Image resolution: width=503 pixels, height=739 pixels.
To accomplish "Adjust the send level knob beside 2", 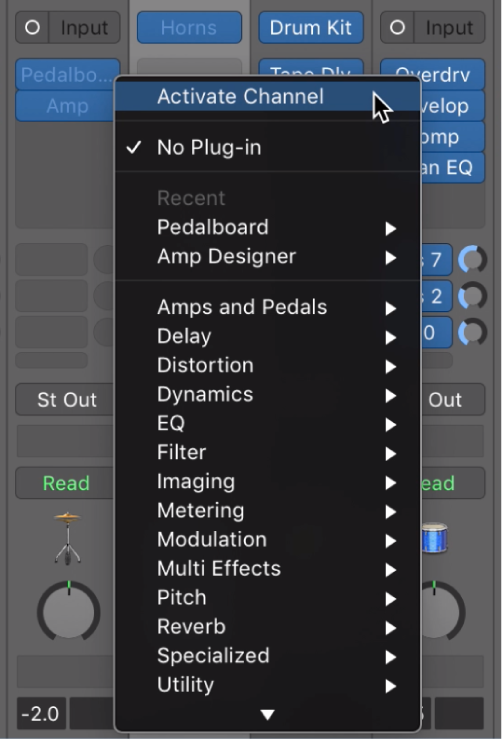I will (x=472, y=296).
